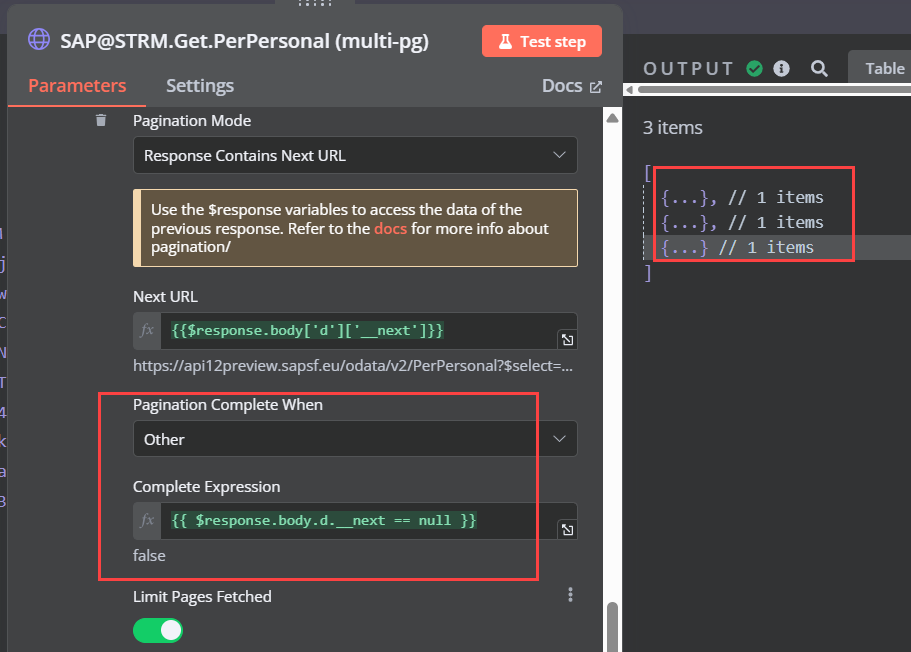Click the fx icon on the Next URL field
This screenshot has width=911, height=652.
tap(146, 330)
